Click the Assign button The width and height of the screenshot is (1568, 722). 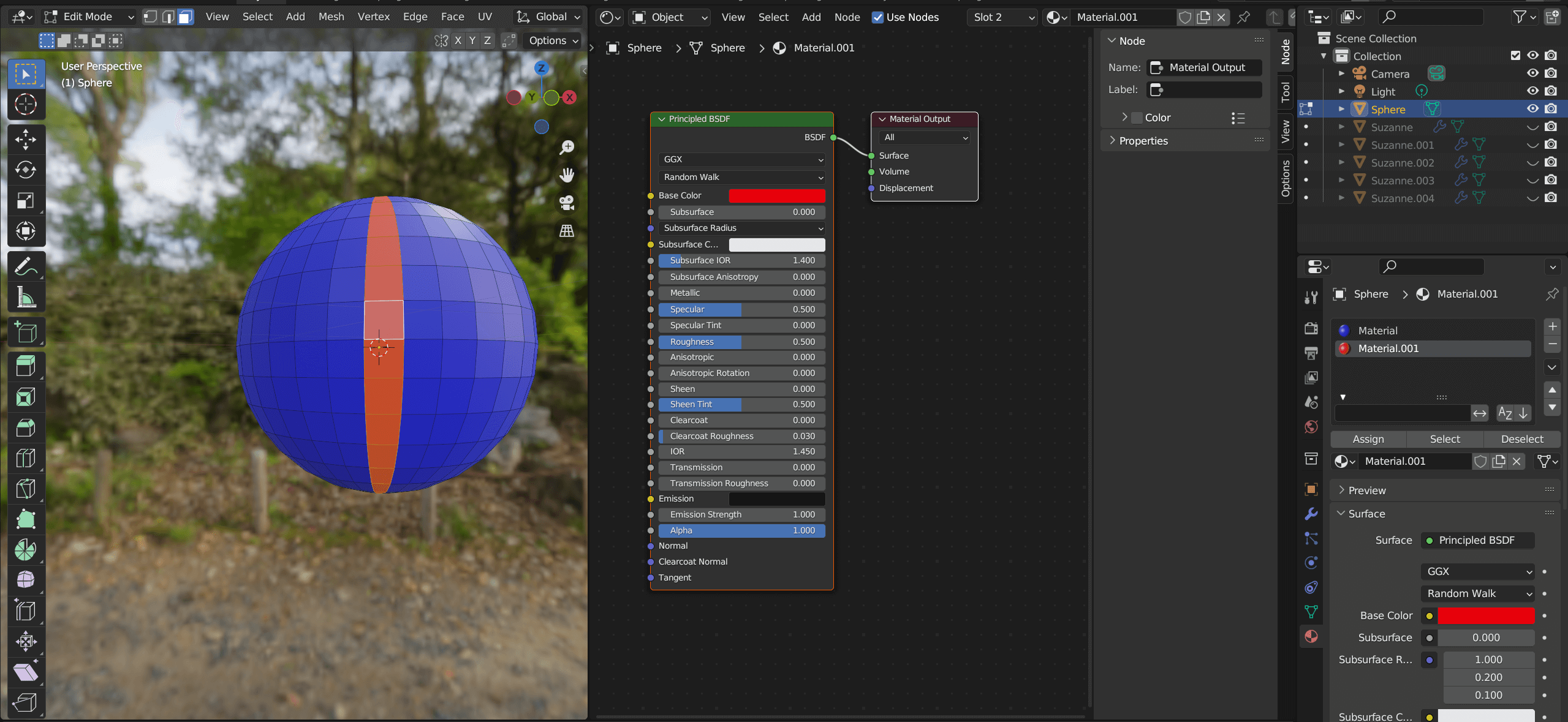(1368, 439)
